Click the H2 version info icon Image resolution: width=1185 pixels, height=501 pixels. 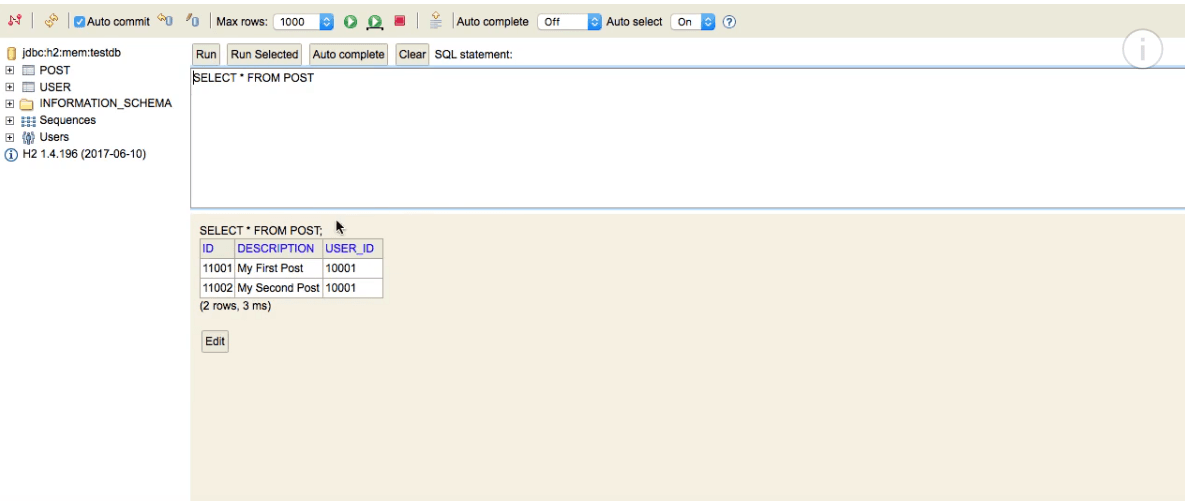(11, 154)
